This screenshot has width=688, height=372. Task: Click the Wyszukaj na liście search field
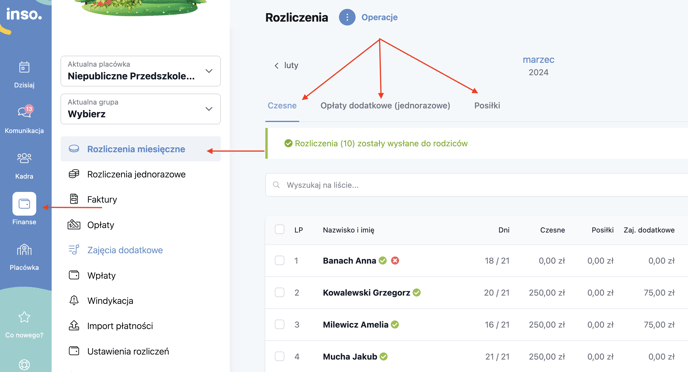click(x=477, y=185)
